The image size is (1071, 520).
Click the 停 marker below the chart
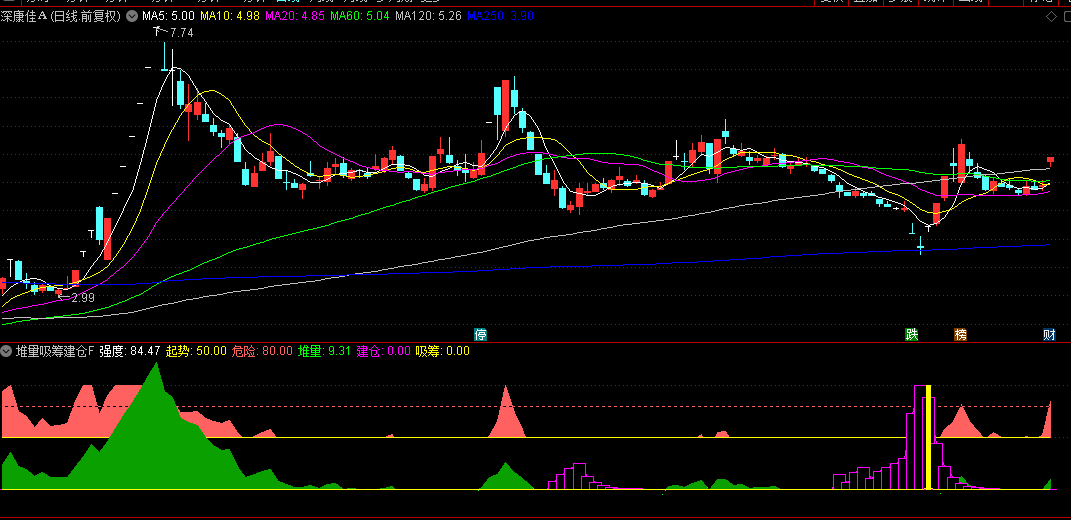[481, 334]
